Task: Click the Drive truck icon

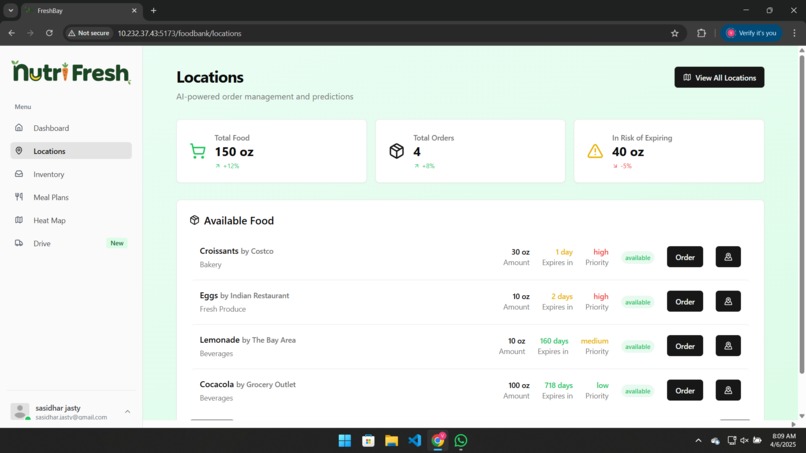Action: [19, 243]
